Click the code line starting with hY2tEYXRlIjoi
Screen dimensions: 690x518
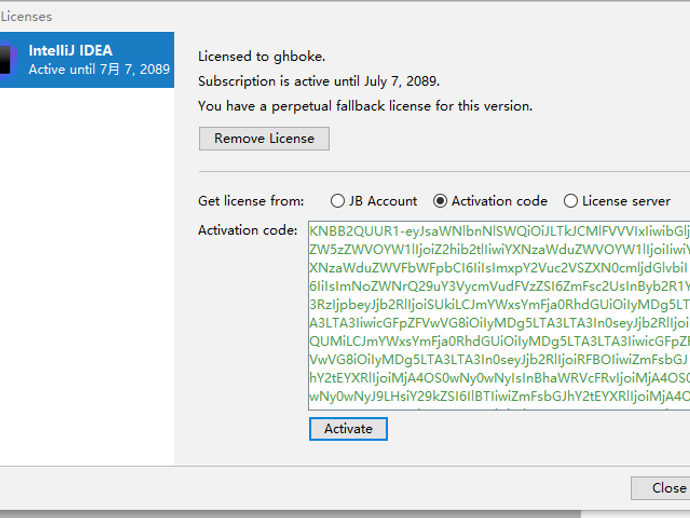(x=499, y=376)
